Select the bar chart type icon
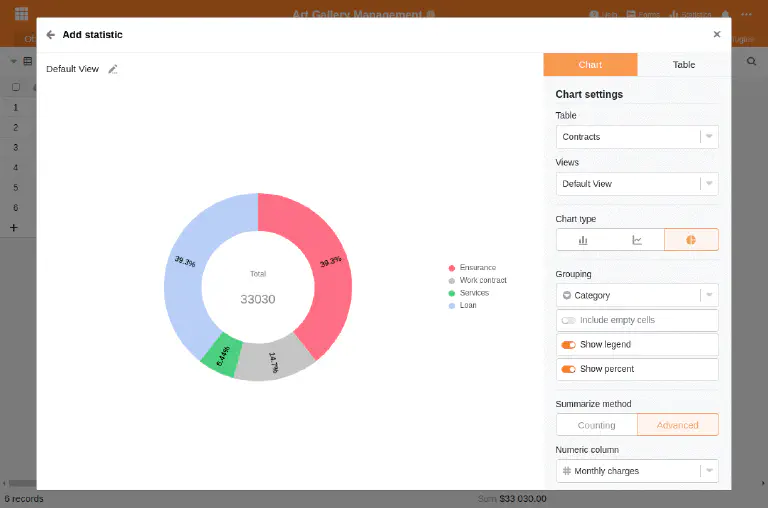Screen dimensions: 768x508 583,240
